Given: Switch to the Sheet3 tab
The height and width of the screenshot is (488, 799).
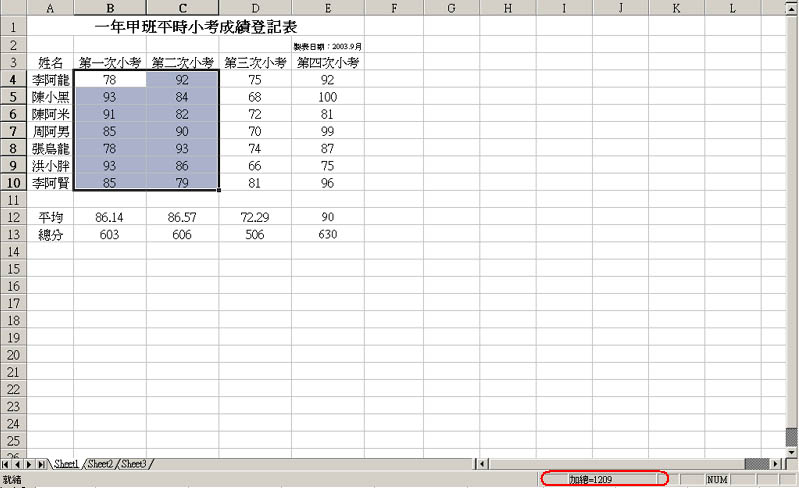Looking at the screenshot, I should point(134,464).
